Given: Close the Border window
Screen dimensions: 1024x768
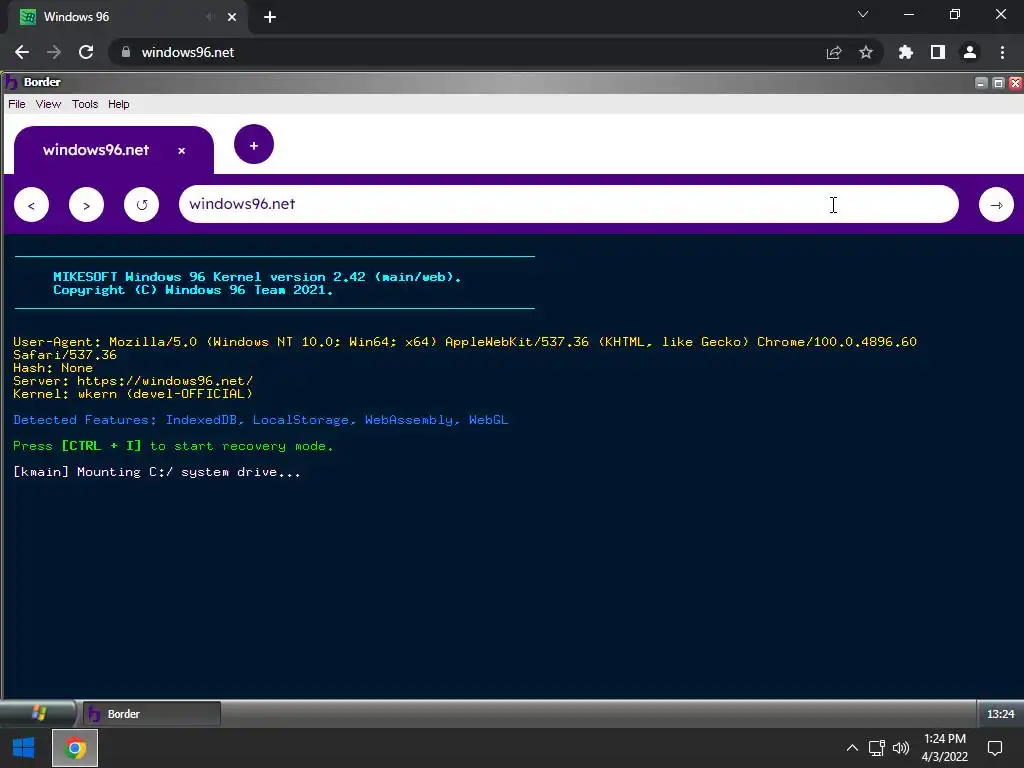Looking at the screenshot, I should (1015, 83).
